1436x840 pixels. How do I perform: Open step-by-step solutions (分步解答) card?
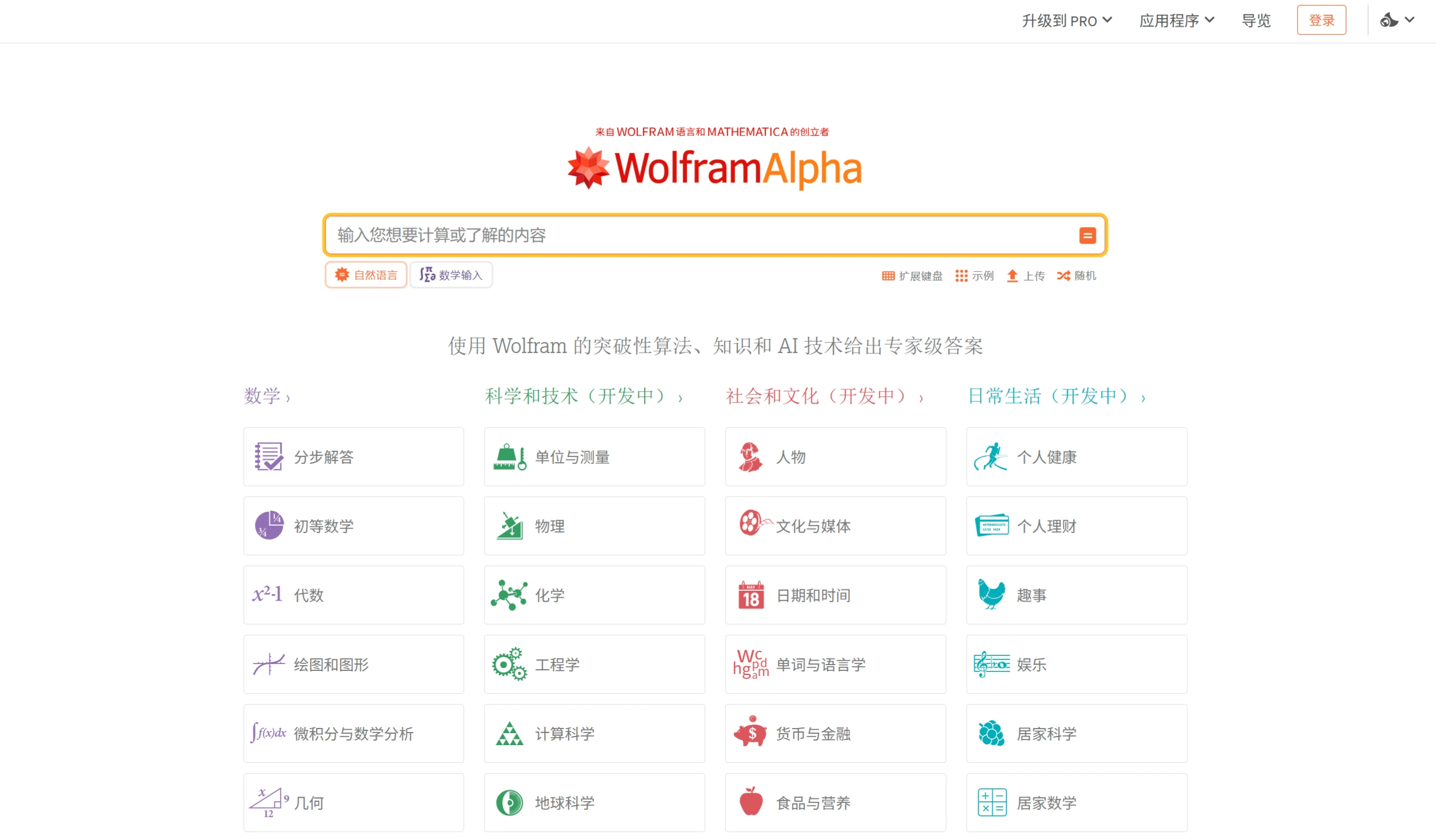coord(353,457)
